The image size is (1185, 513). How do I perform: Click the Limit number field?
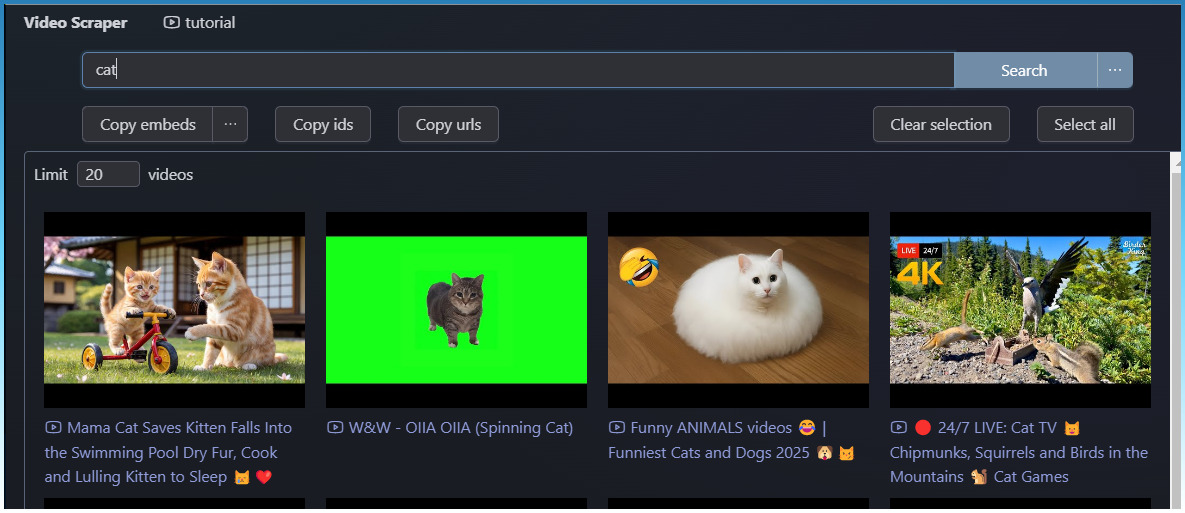[108, 174]
